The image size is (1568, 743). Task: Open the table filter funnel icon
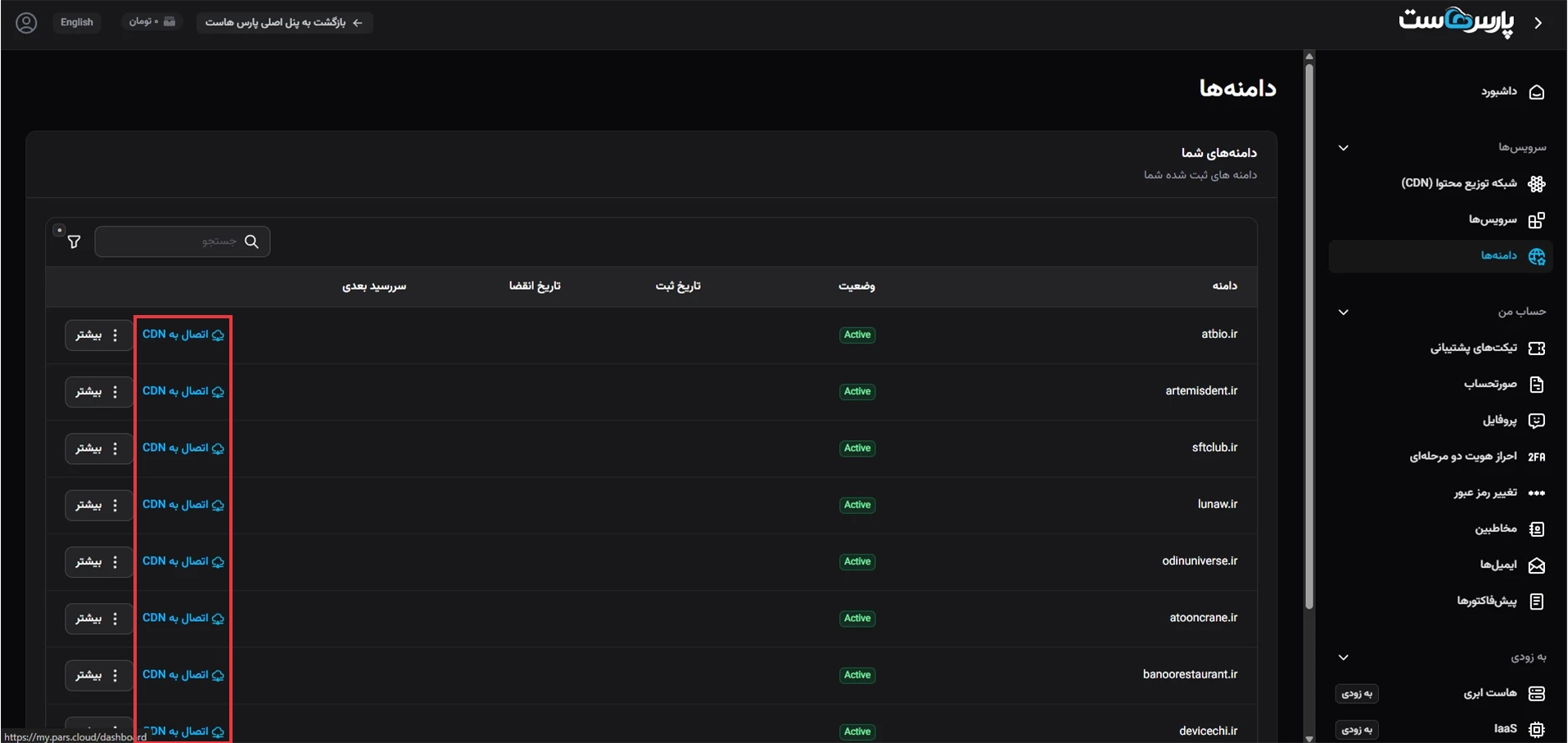74,241
